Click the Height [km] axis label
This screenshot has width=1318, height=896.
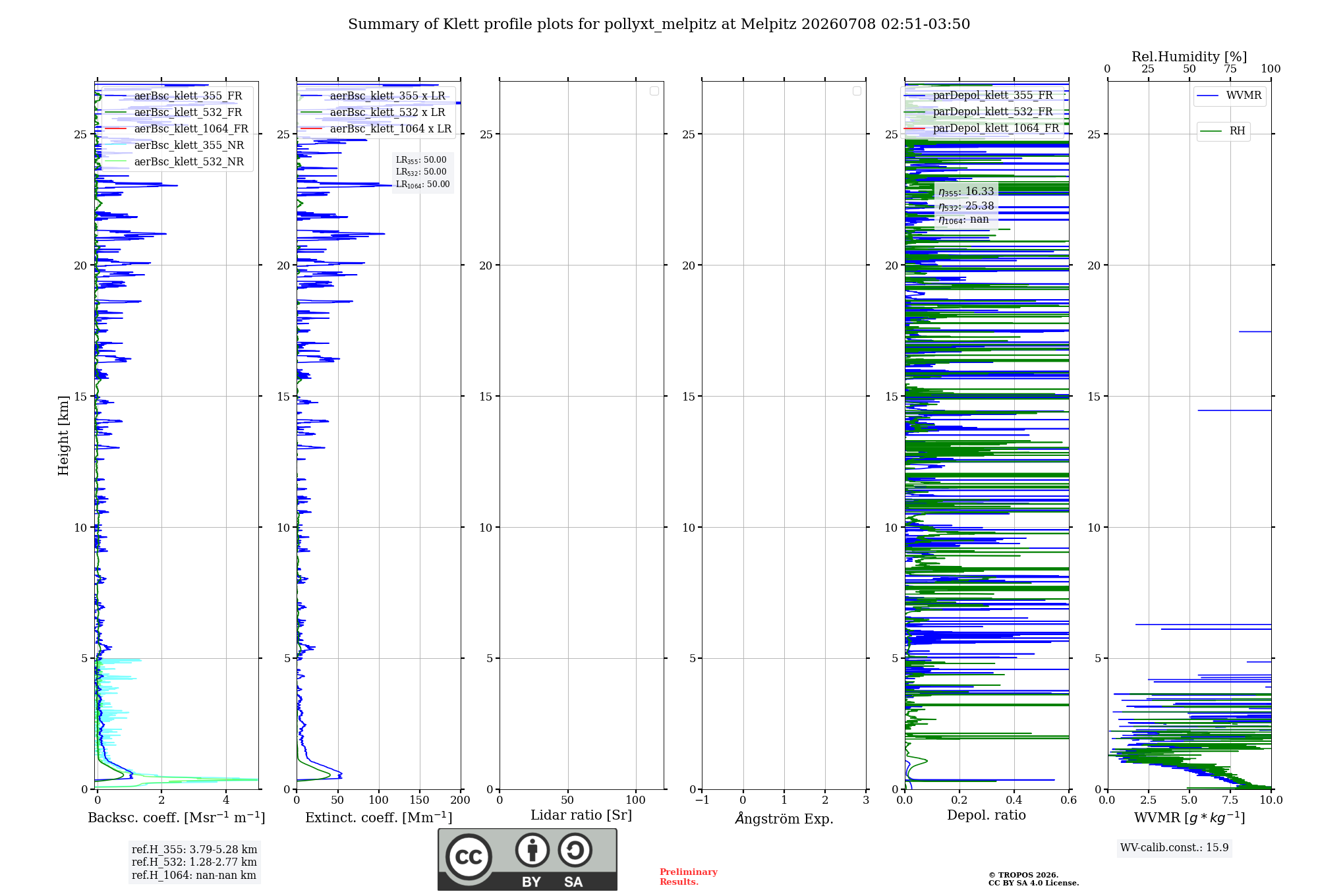[63, 435]
